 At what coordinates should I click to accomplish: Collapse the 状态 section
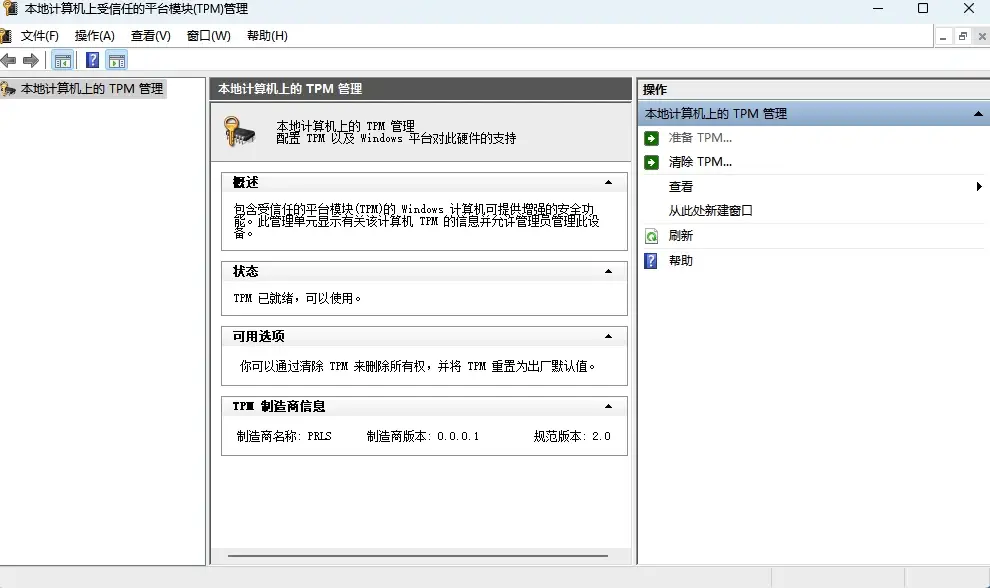click(x=609, y=272)
